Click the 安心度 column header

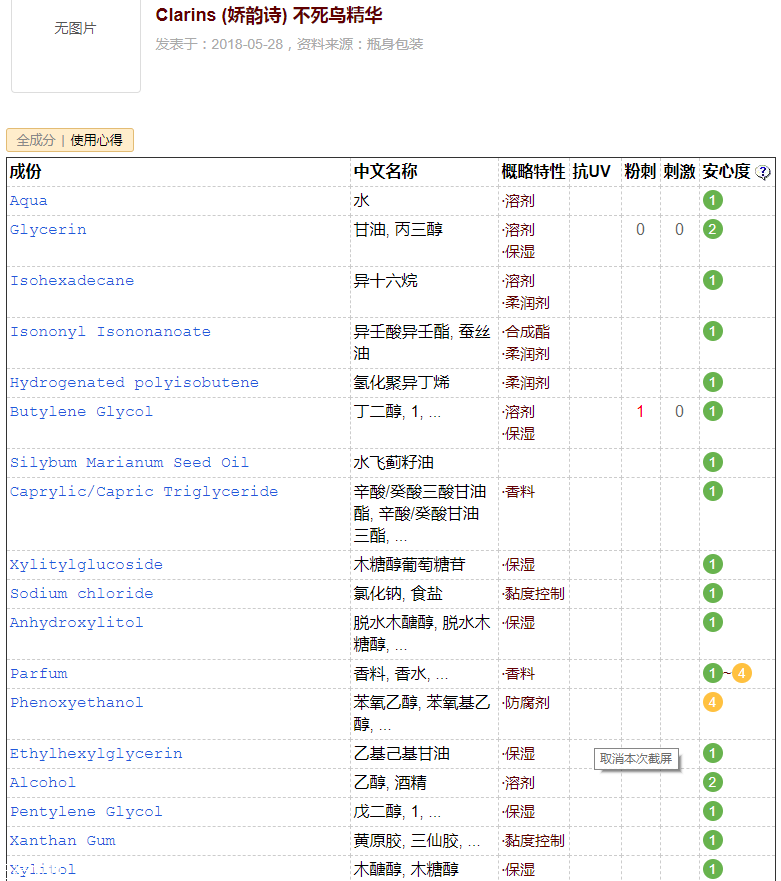pos(726,172)
